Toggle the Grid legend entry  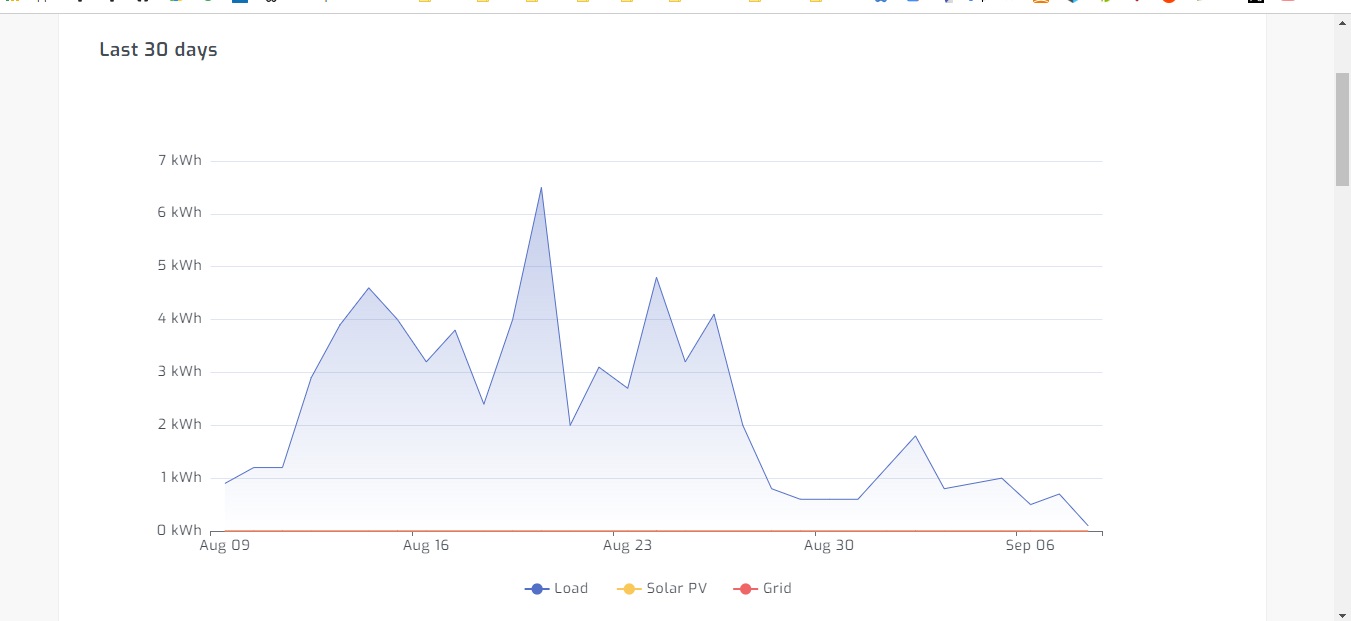point(762,588)
